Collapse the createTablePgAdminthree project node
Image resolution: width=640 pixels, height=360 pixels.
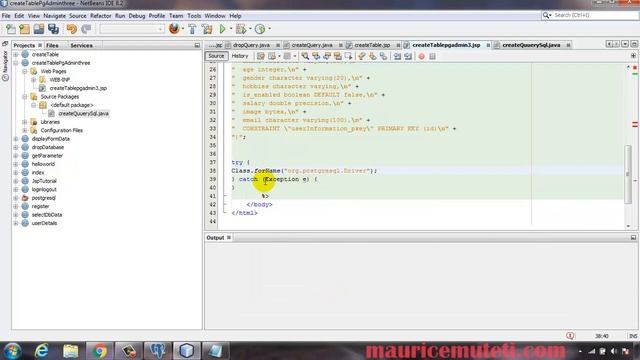[16, 63]
